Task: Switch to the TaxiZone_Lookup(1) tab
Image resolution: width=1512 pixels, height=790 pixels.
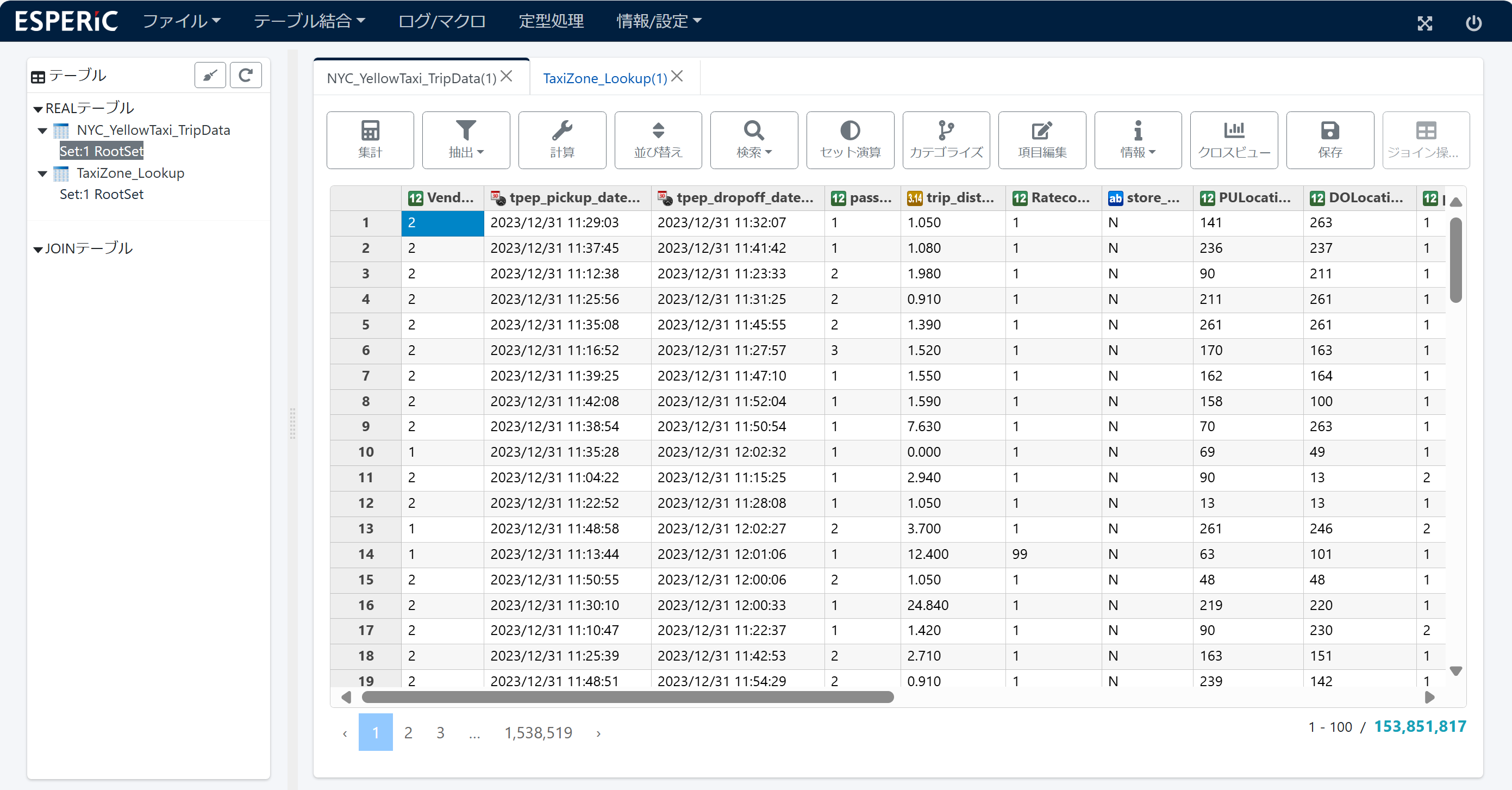Action: (x=604, y=78)
